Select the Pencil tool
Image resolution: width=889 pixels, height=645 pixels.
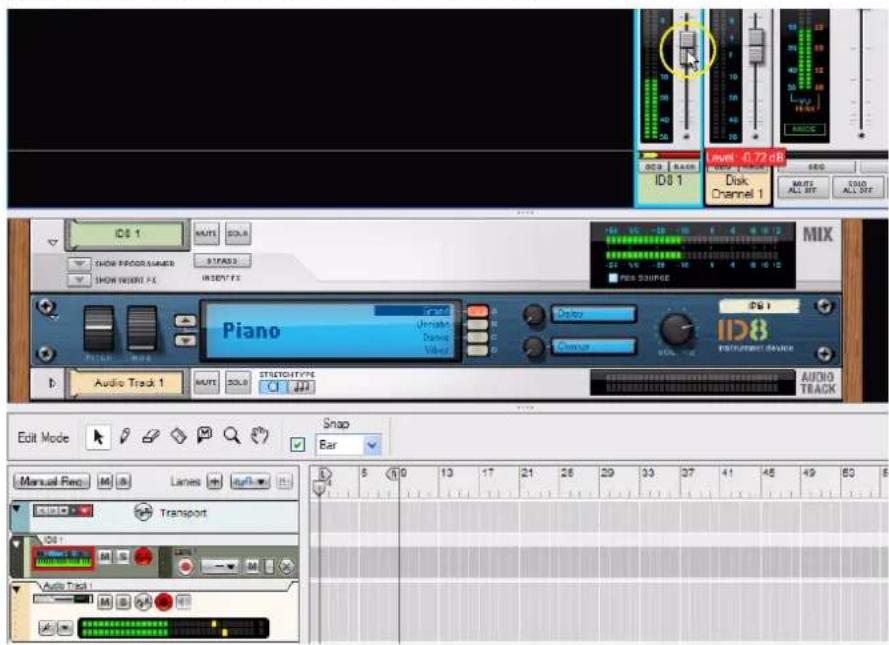click(x=125, y=436)
